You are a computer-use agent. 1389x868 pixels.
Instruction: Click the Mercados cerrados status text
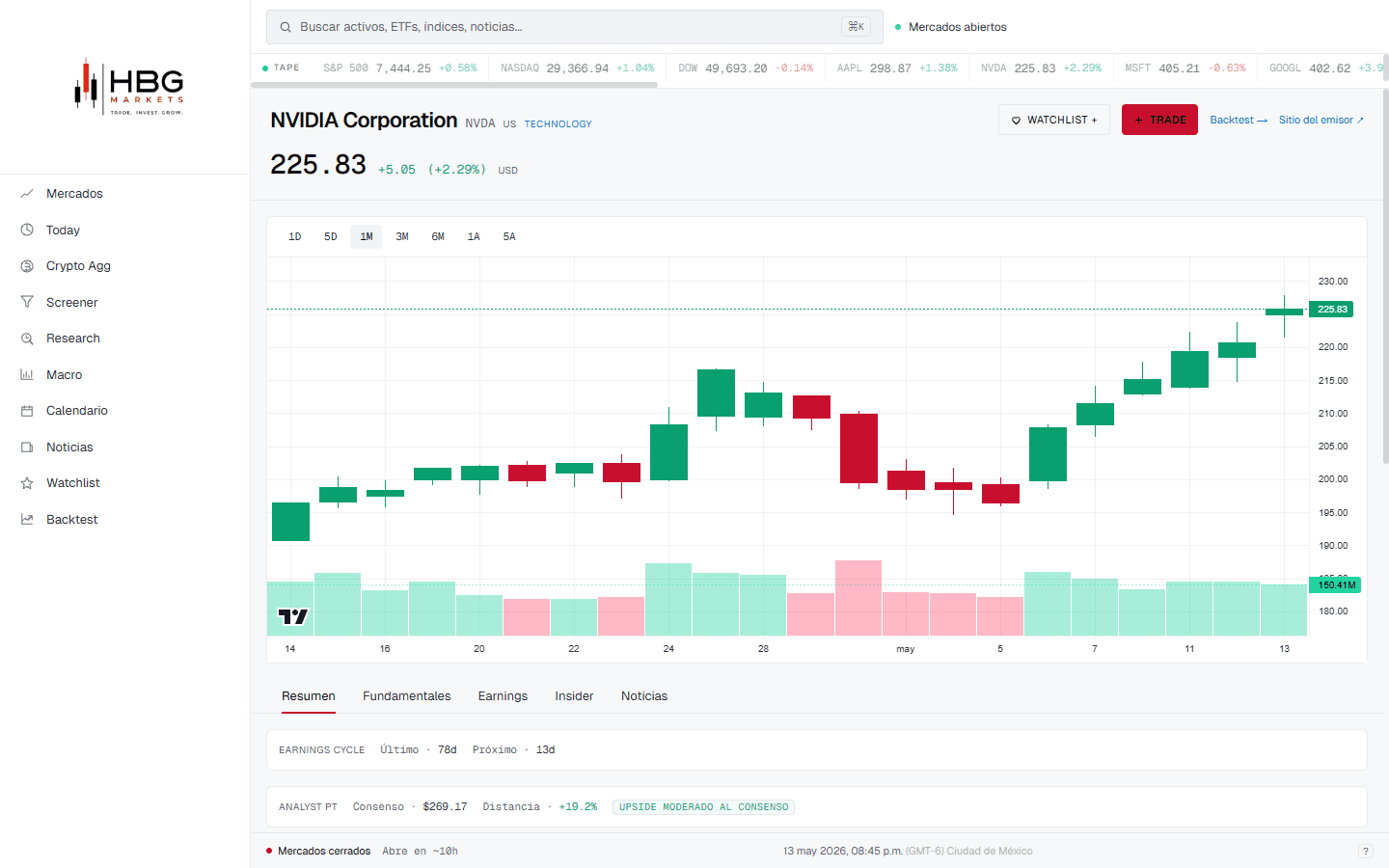(x=324, y=852)
